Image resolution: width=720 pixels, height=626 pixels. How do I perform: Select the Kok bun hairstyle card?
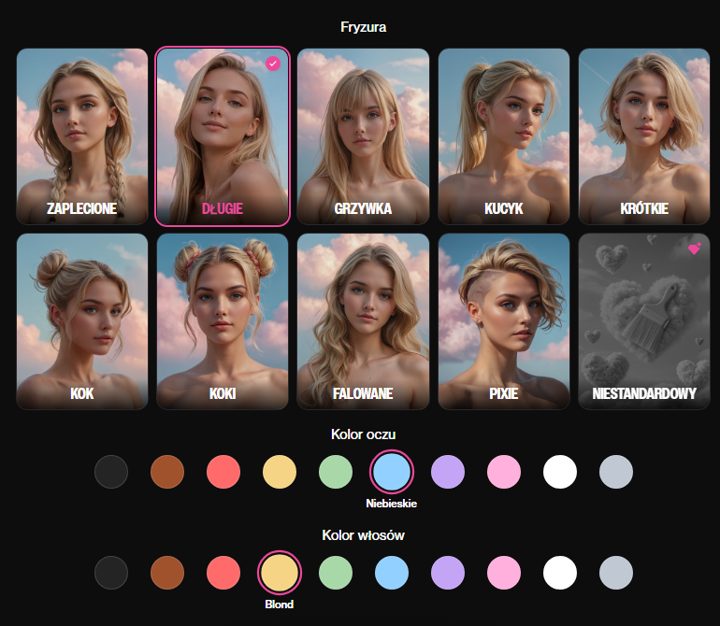pyautogui.click(x=82, y=321)
